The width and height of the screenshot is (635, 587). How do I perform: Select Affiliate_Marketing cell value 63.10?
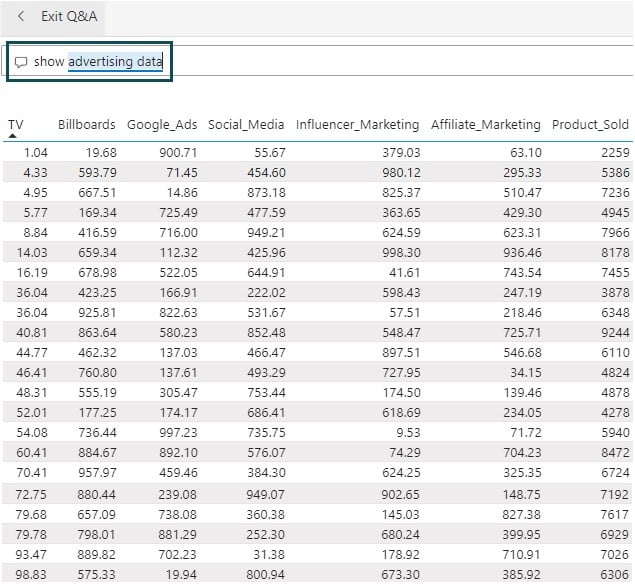pyautogui.click(x=526, y=153)
